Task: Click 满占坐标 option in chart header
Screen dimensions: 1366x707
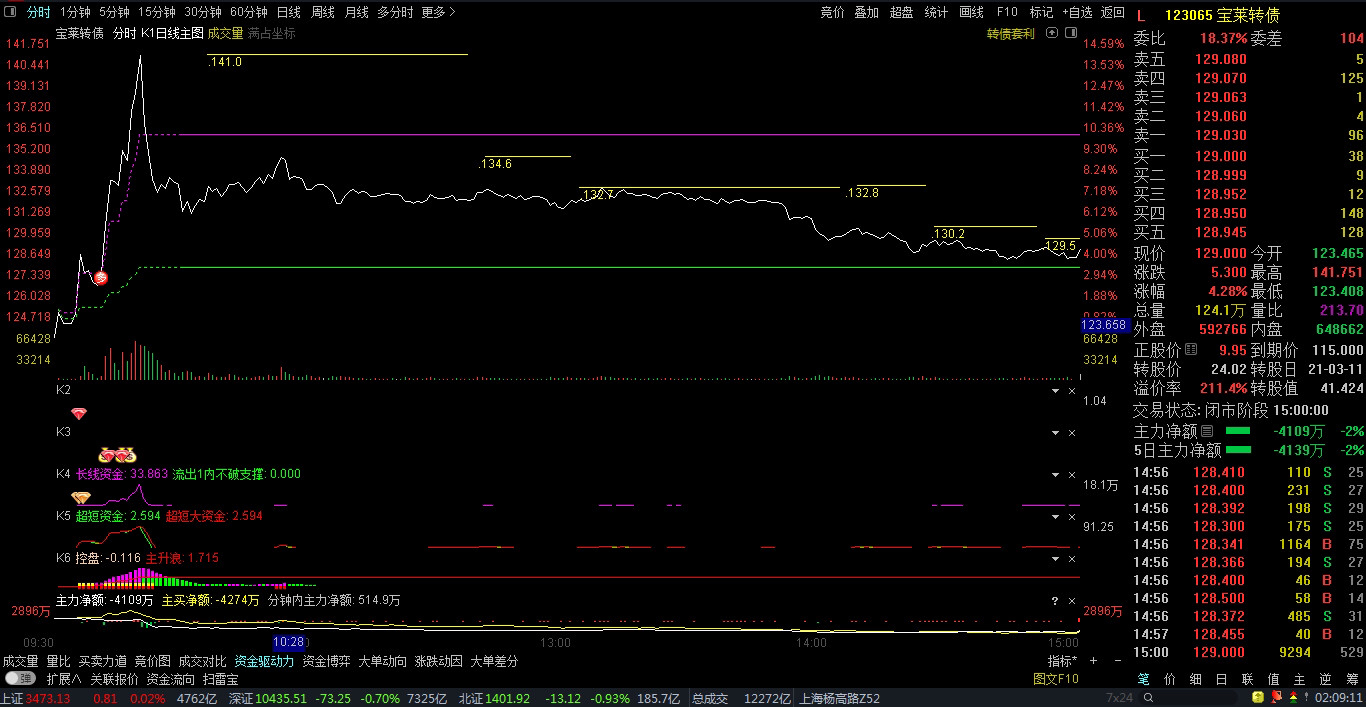Action: click(x=272, y=33)
